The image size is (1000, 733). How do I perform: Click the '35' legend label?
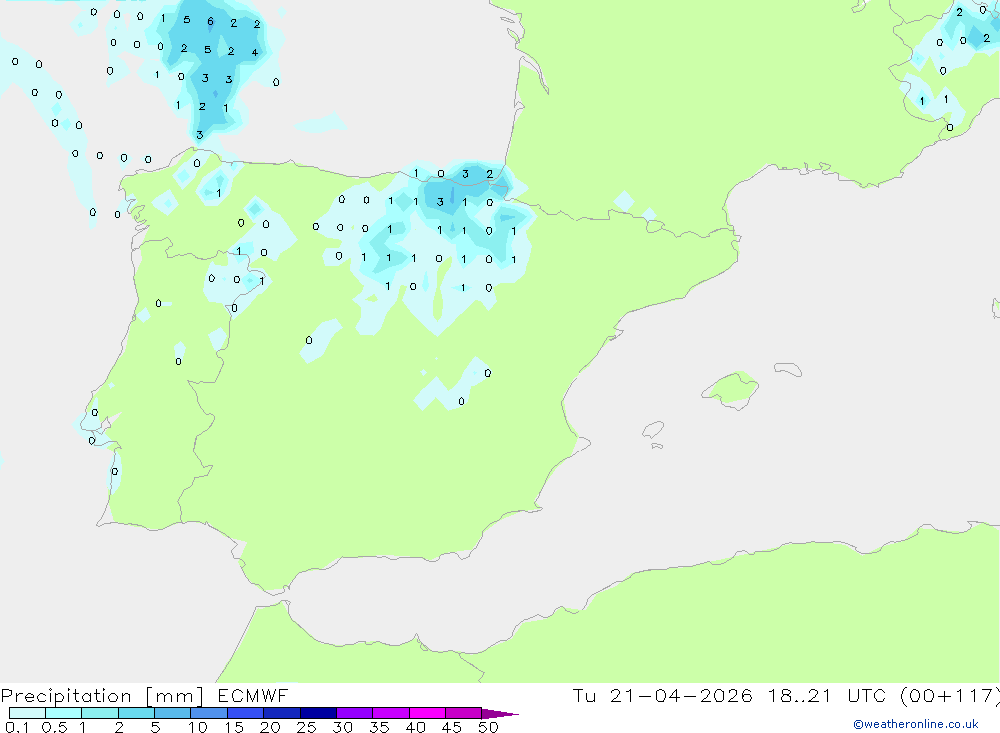[379, 727]
